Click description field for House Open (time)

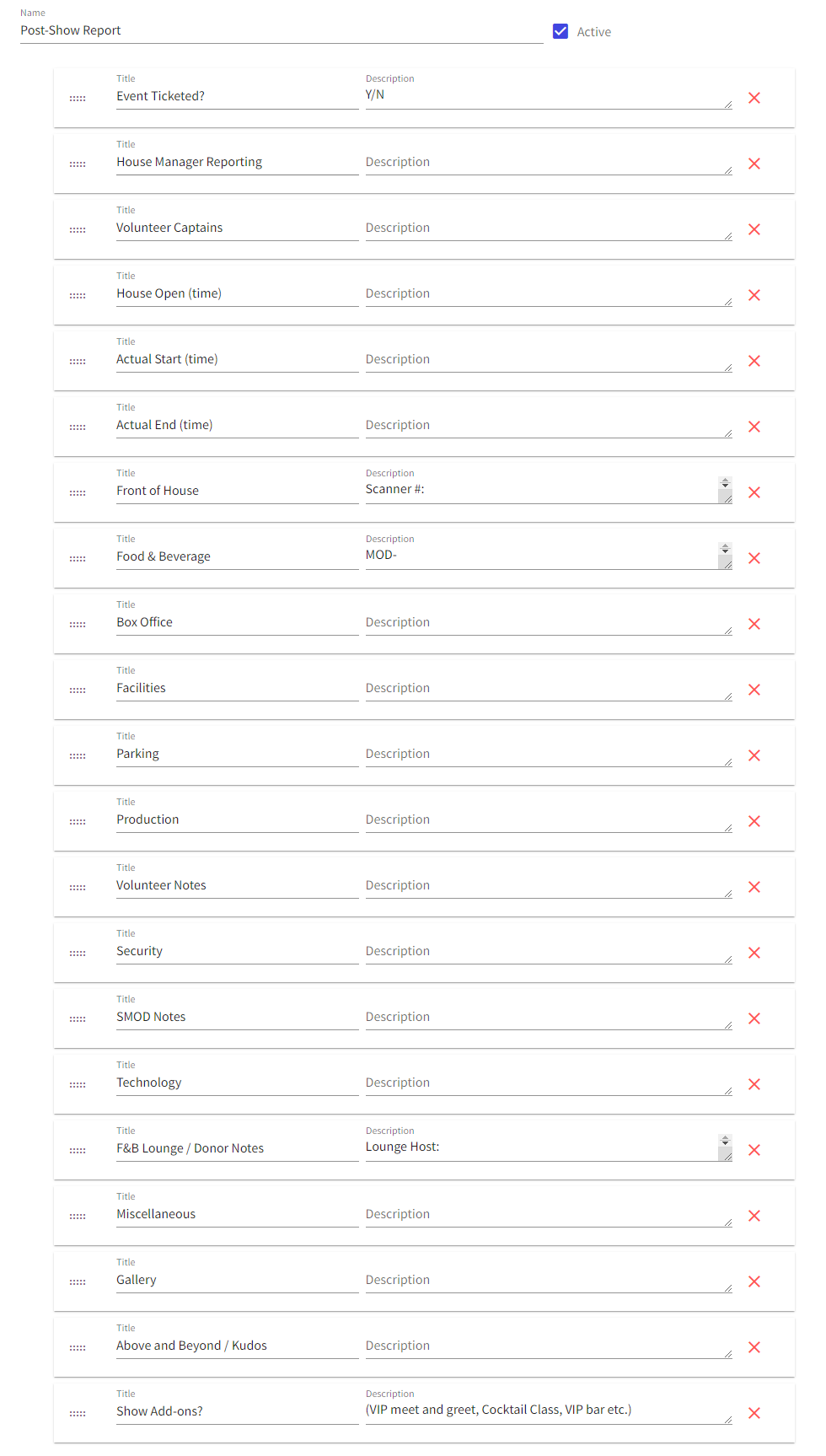pyautogui.click(x=548, y=293)
